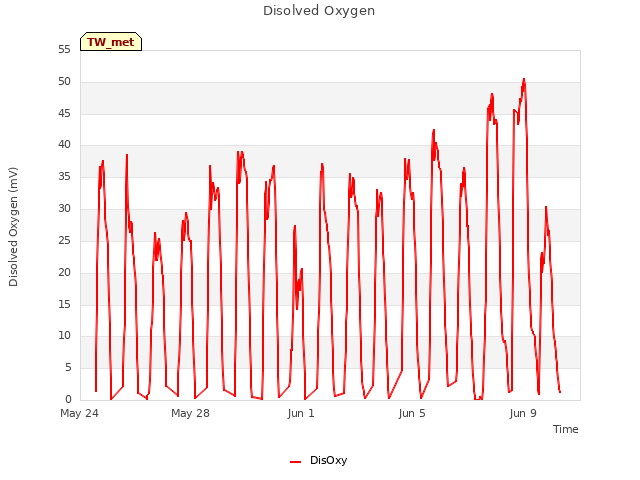Click the 'May 28' x-axis tick label

pyautogui.click(x=190, y=413)
